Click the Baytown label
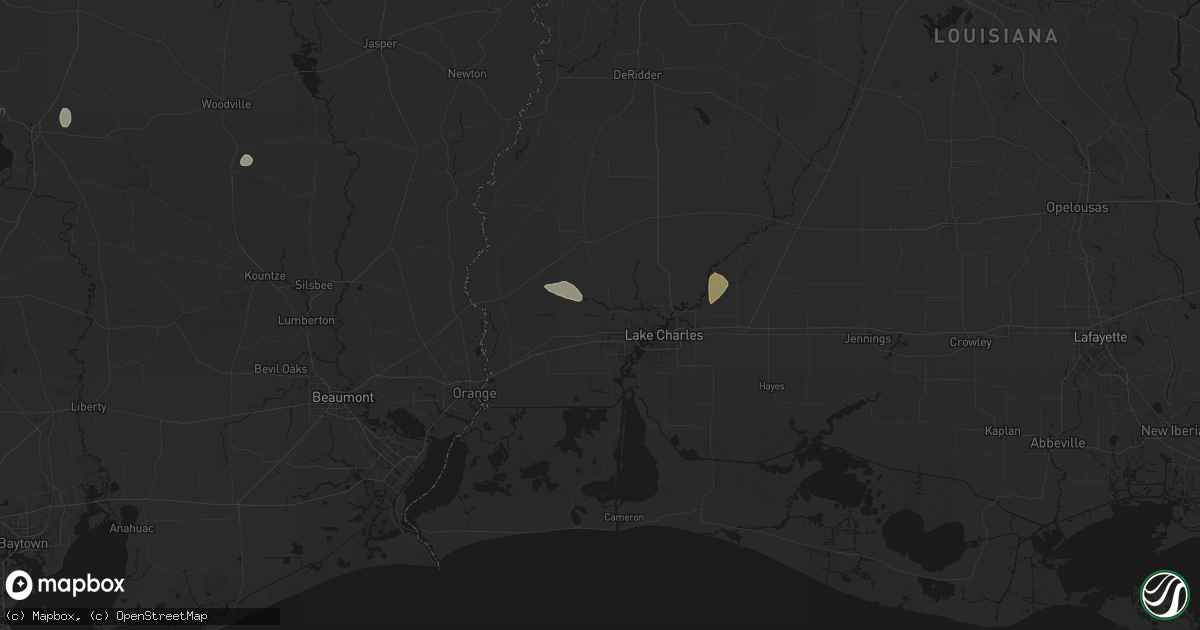1200x630 pixels. click(x=23, y=544)
